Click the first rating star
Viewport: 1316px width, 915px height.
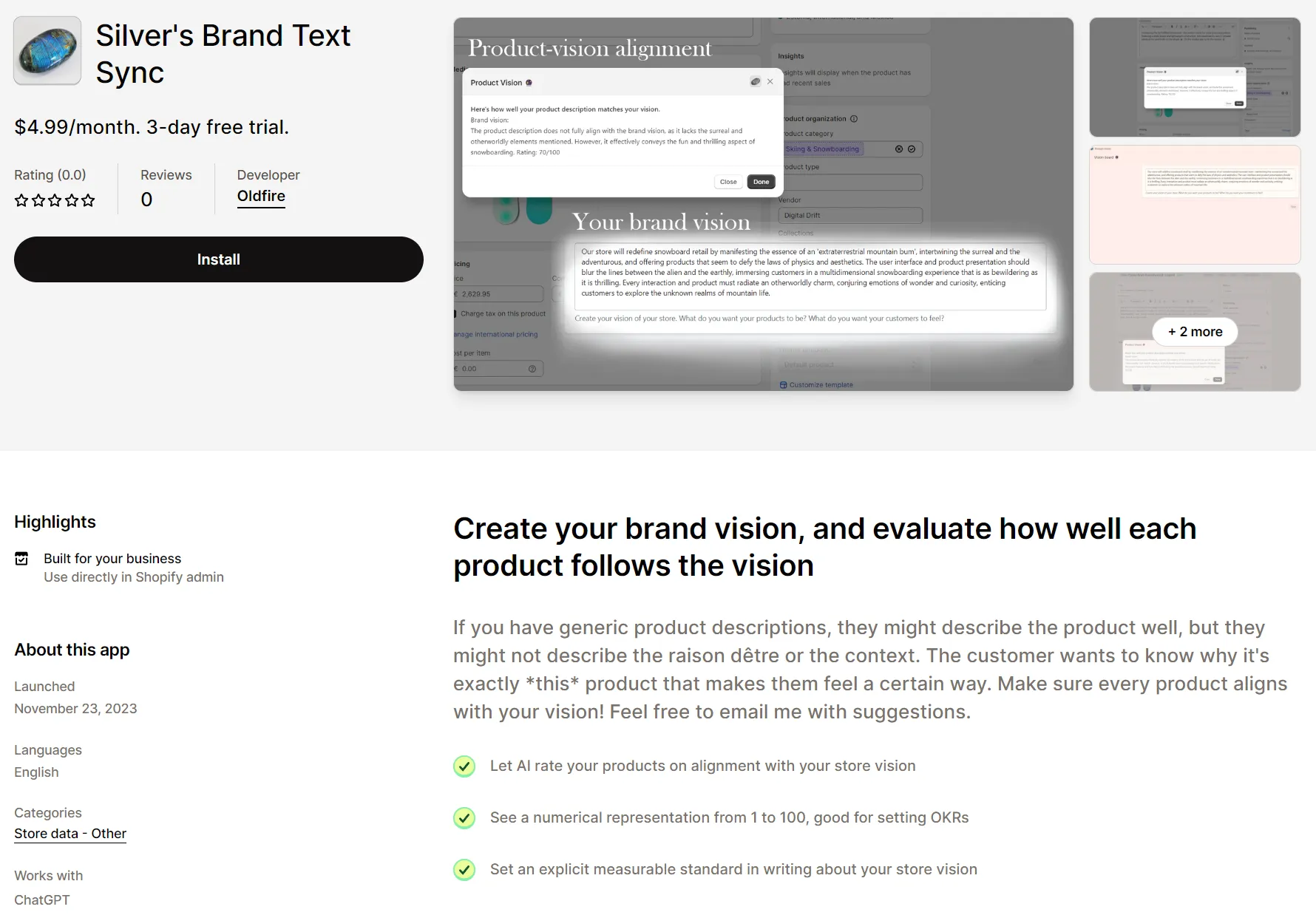coord(21,200)
